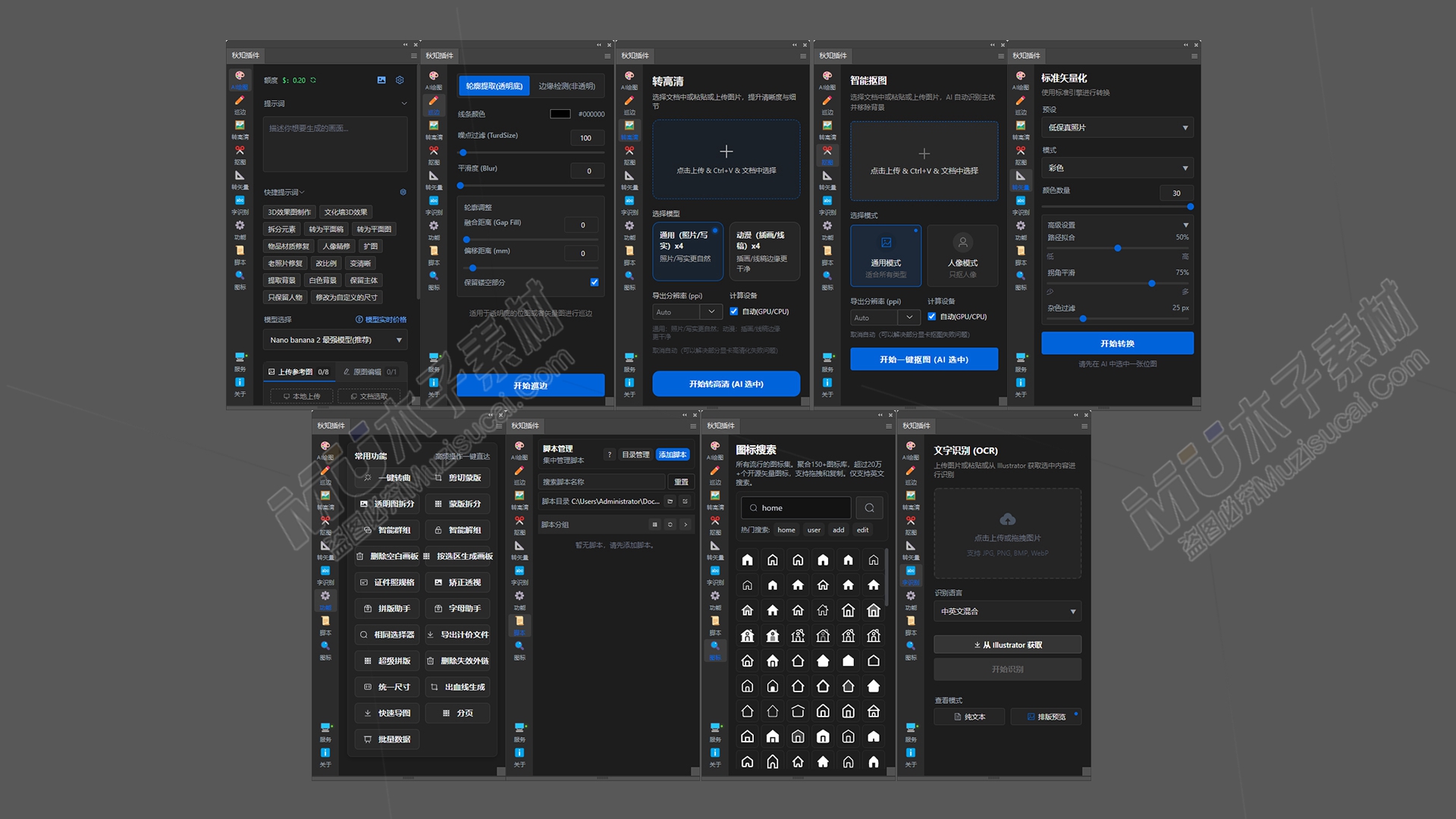Collapse the 高级设置 section
Image resolution: width=1456 pixels, height=819 pixels.
pyautogui.click(x=1117, y=224)
